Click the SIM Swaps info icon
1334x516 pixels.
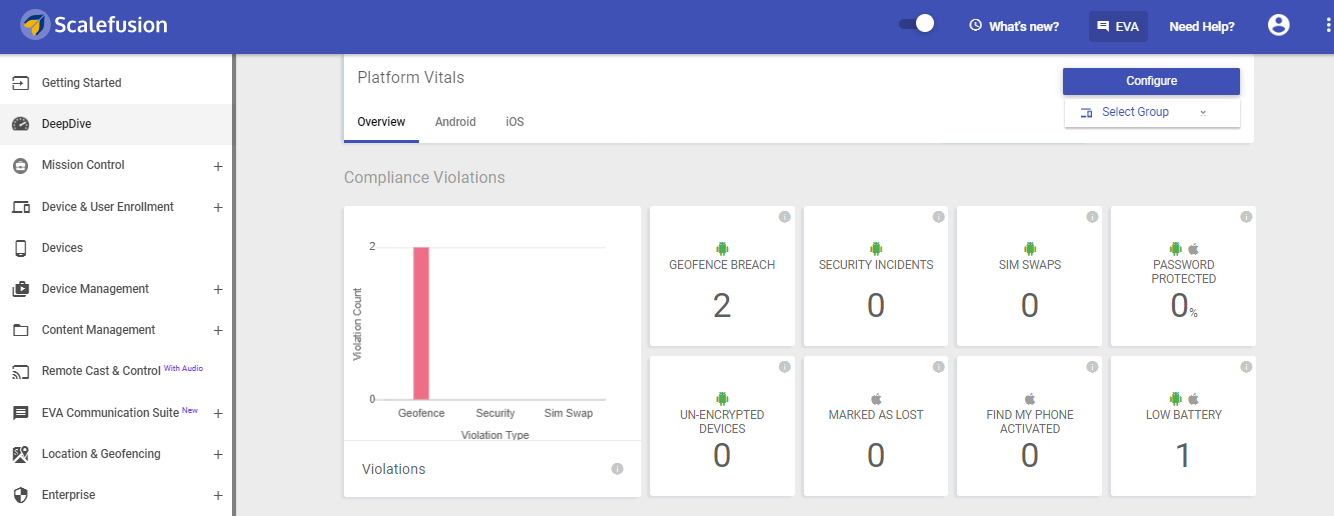[1091, 217]
